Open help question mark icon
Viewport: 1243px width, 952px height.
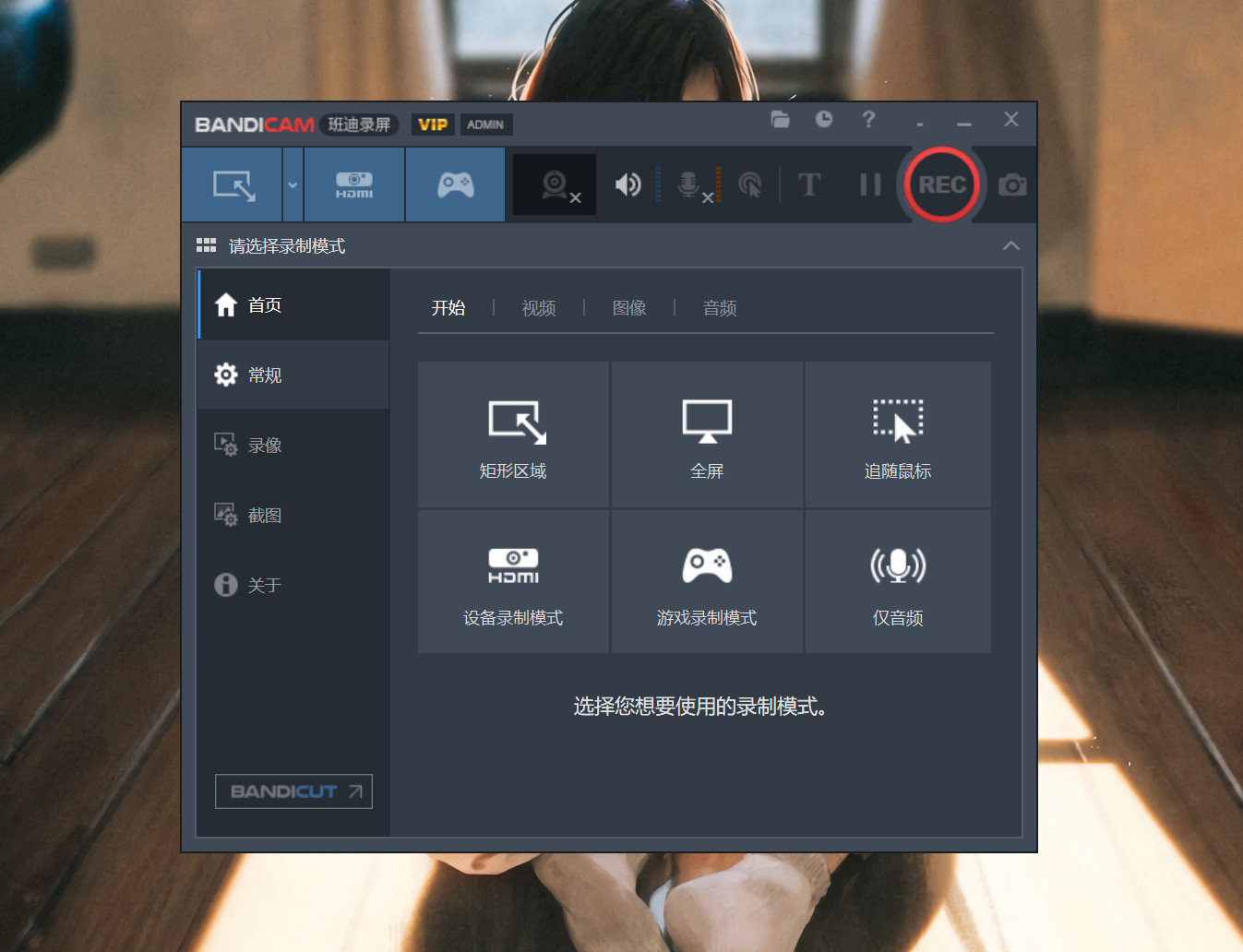pos(868,119)
